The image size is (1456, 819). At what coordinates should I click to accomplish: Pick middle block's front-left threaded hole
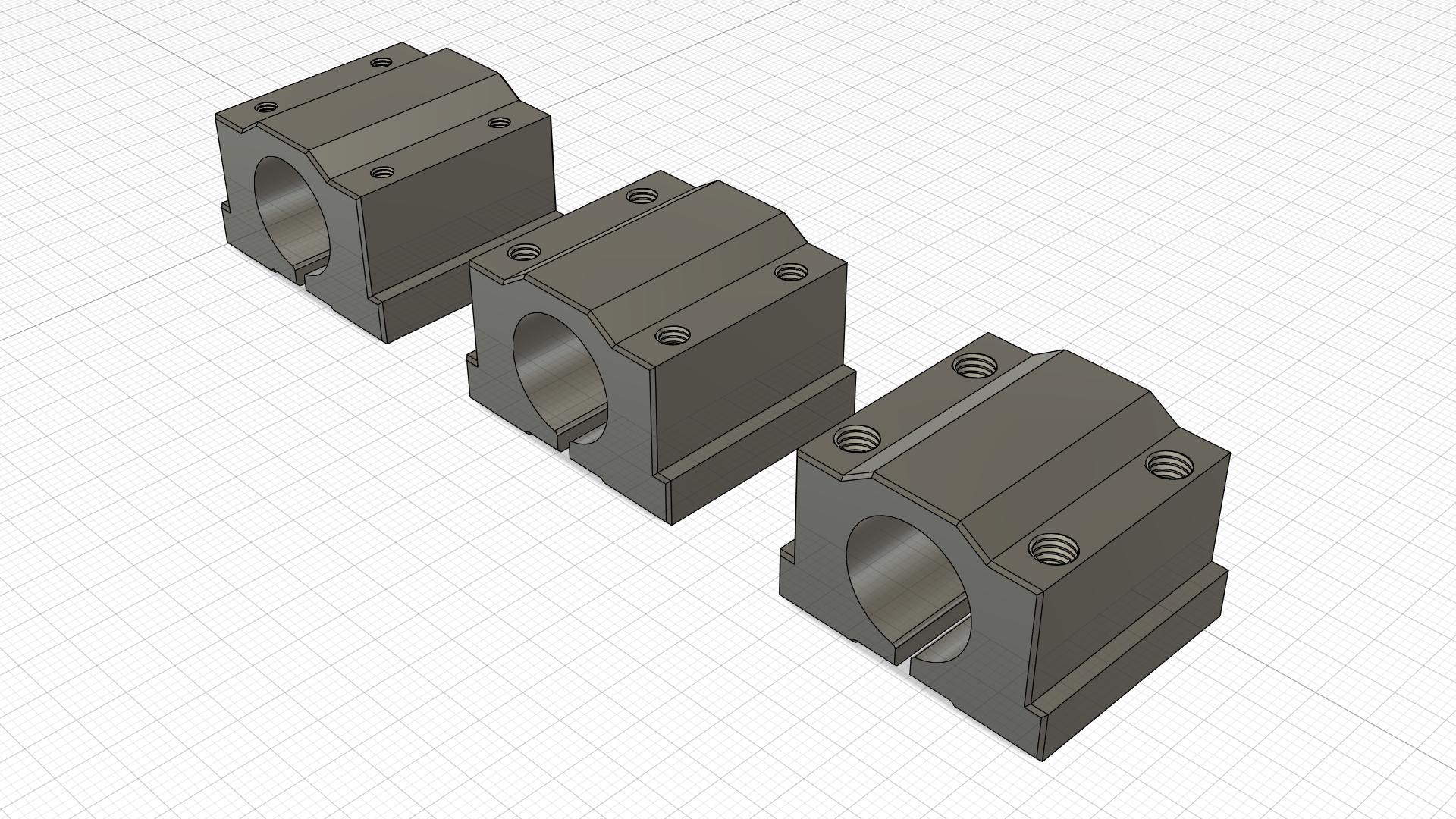tap(525, 251)
